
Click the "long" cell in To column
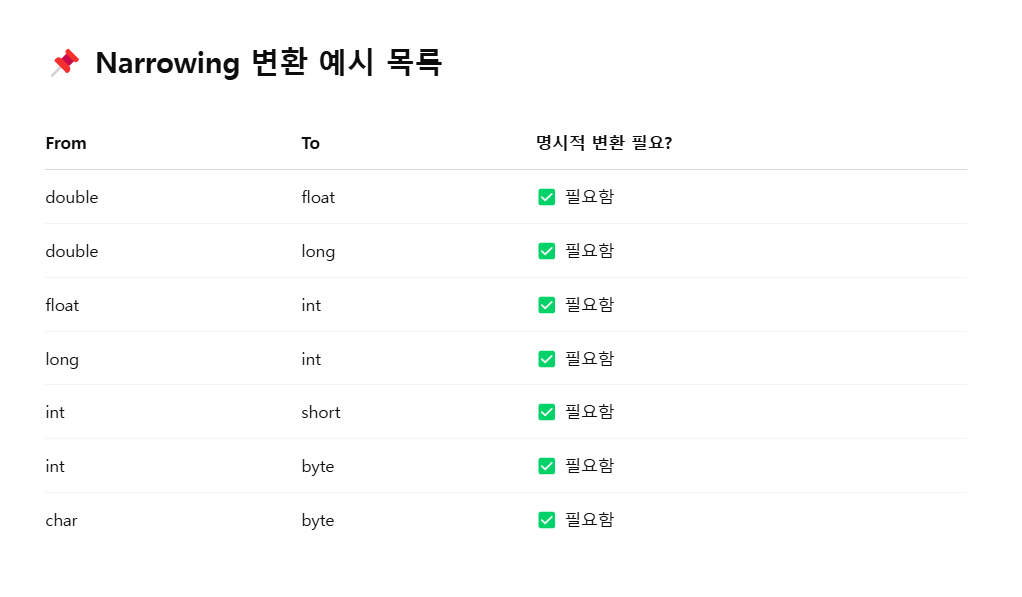pos(318,251)
